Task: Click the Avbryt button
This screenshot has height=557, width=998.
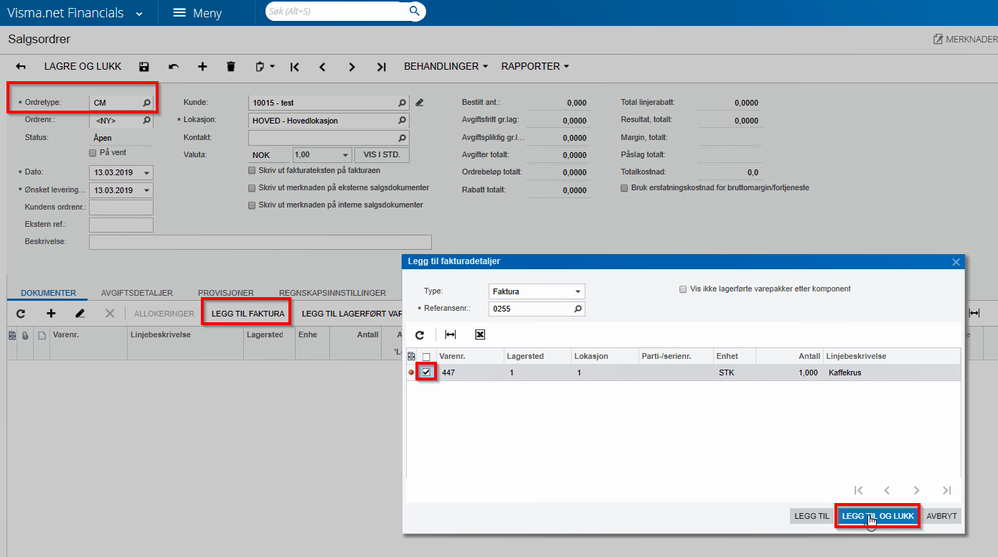Action: (941, 516)
